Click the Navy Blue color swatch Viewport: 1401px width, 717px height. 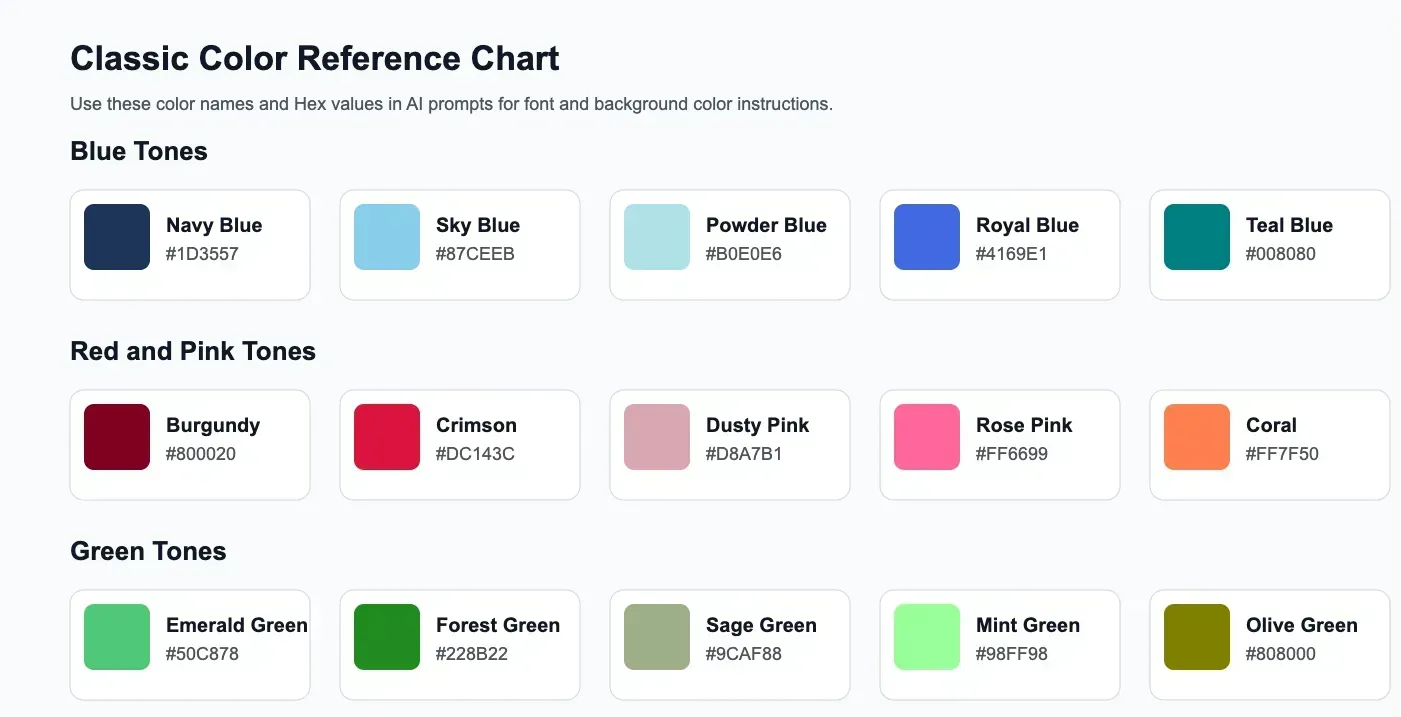pos(117,237)
